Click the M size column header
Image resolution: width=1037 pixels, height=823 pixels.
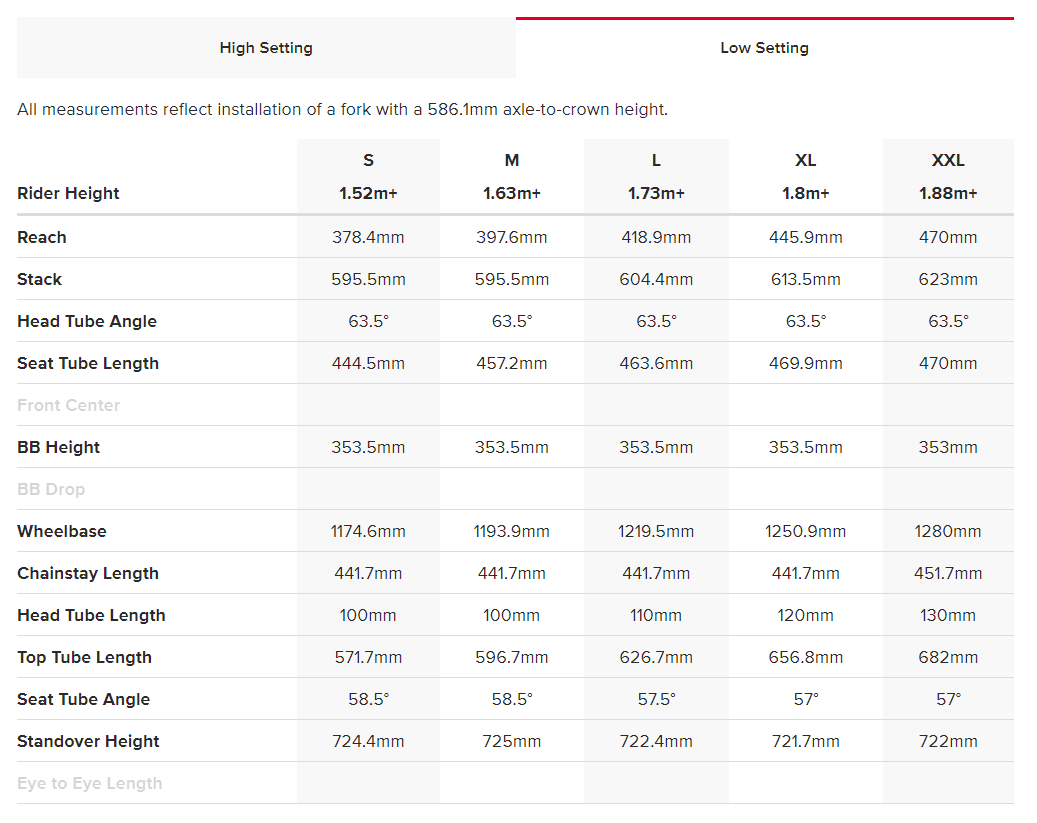511,160
